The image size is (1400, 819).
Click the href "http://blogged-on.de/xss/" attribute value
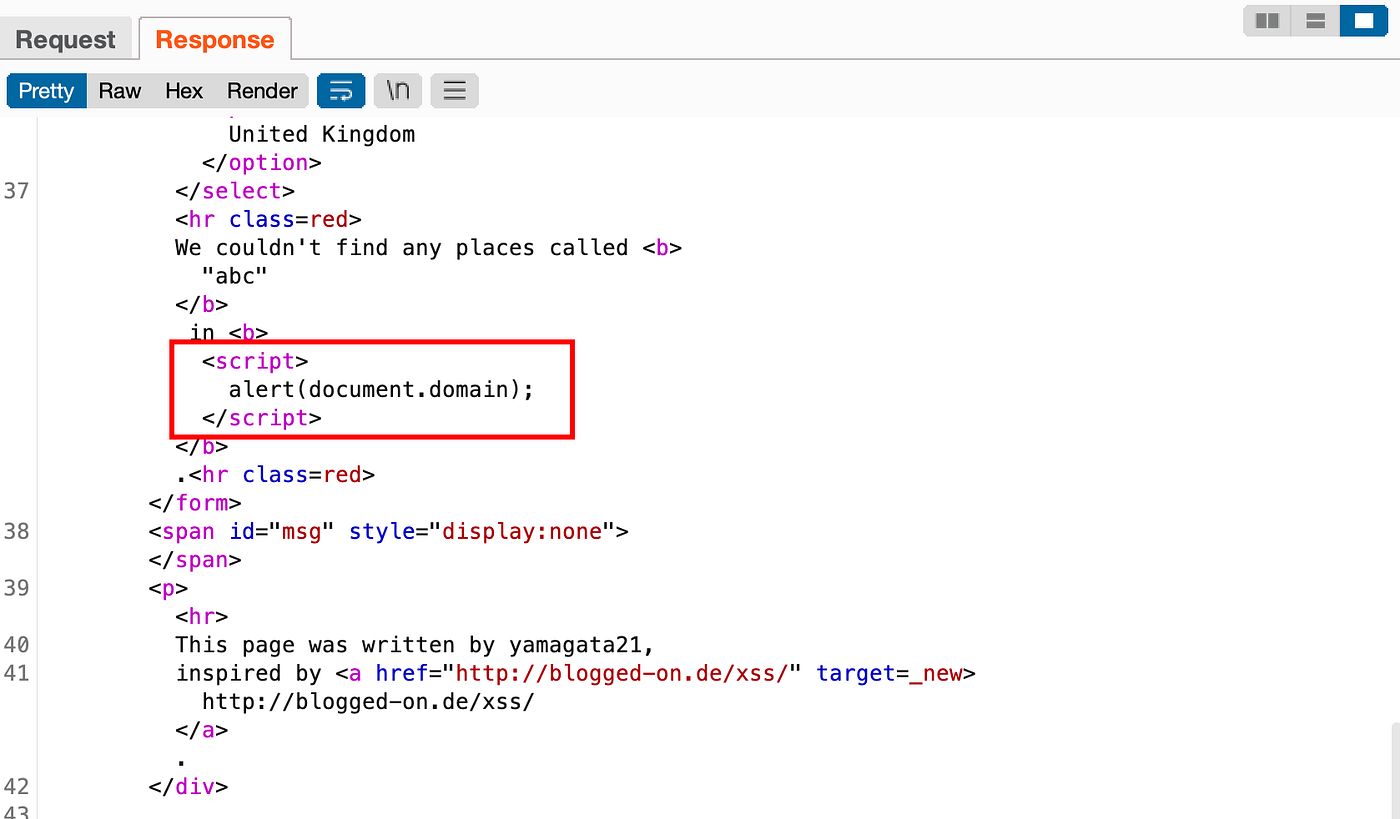[x=622, y=673]
